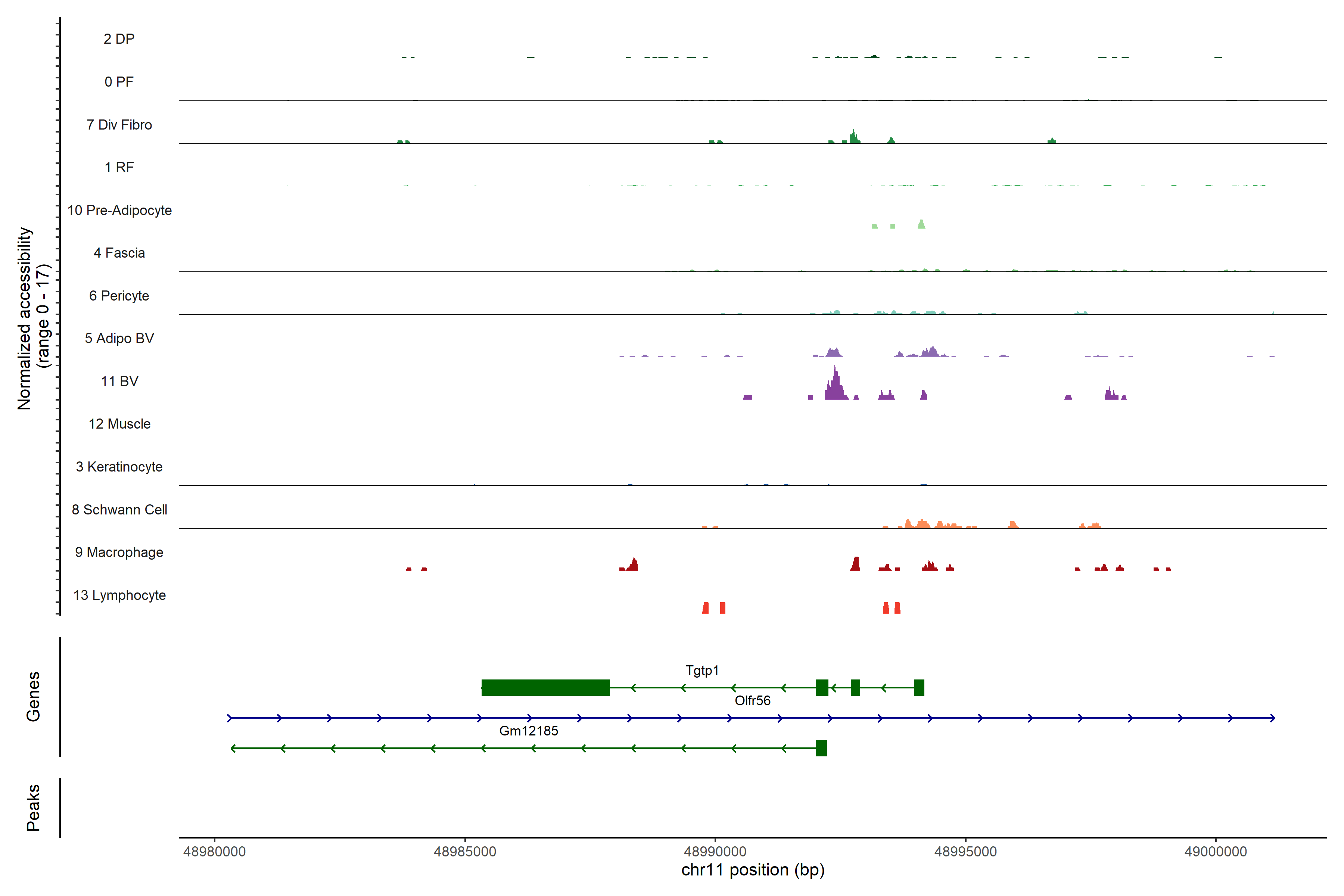
Task: Click the Gm12185 exon block at right end
Action: (821, 748)
